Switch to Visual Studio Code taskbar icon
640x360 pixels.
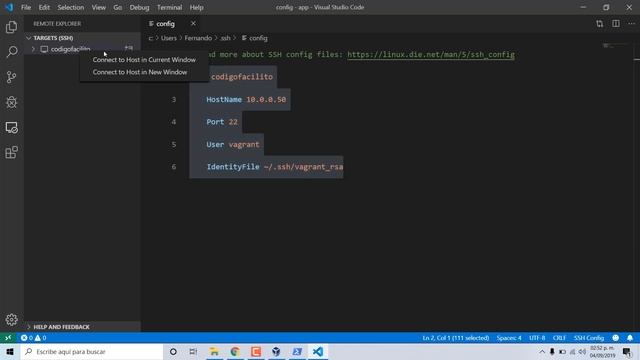(318, 351)
